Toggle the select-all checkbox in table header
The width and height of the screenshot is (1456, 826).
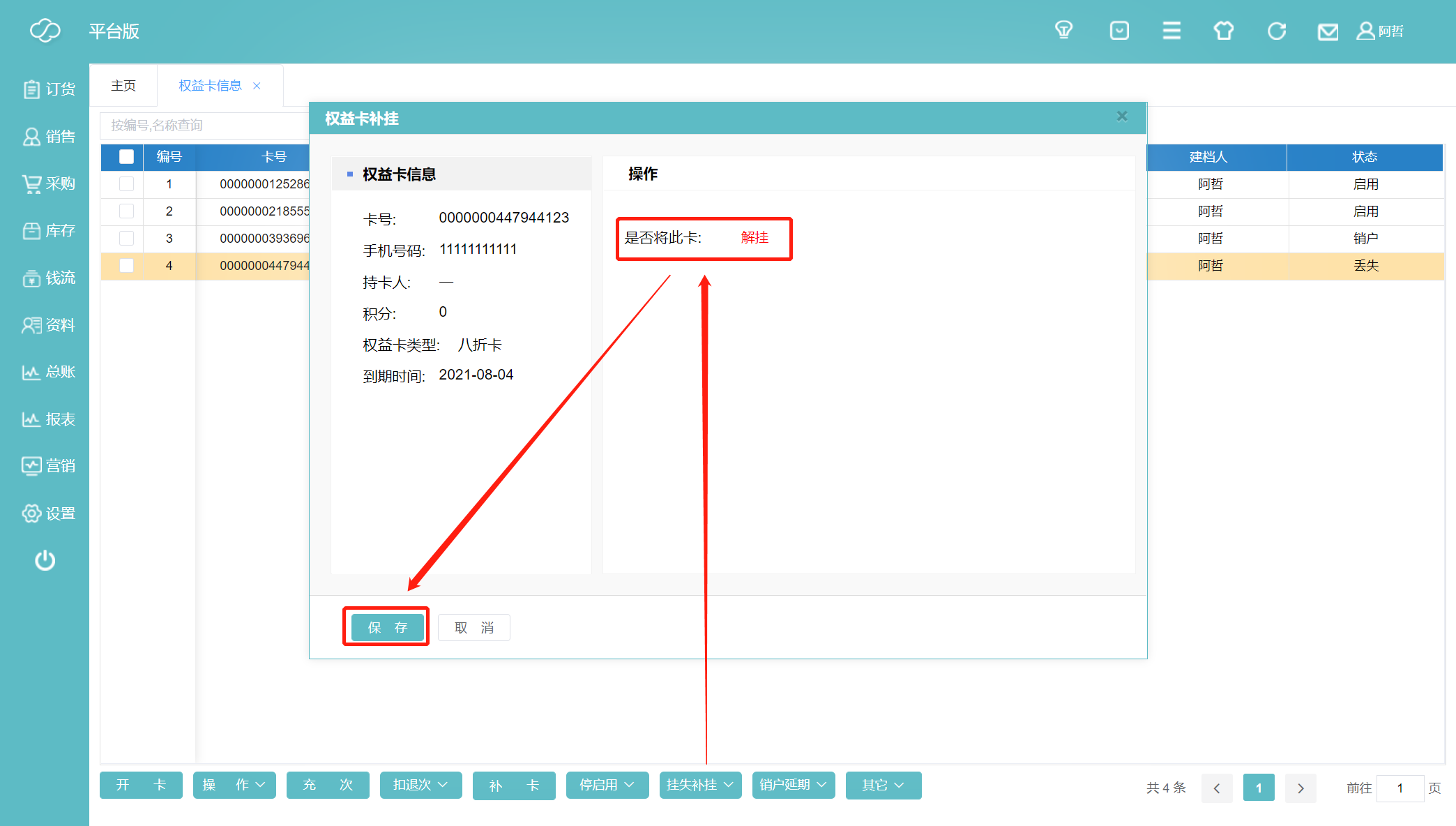point(126,157)
